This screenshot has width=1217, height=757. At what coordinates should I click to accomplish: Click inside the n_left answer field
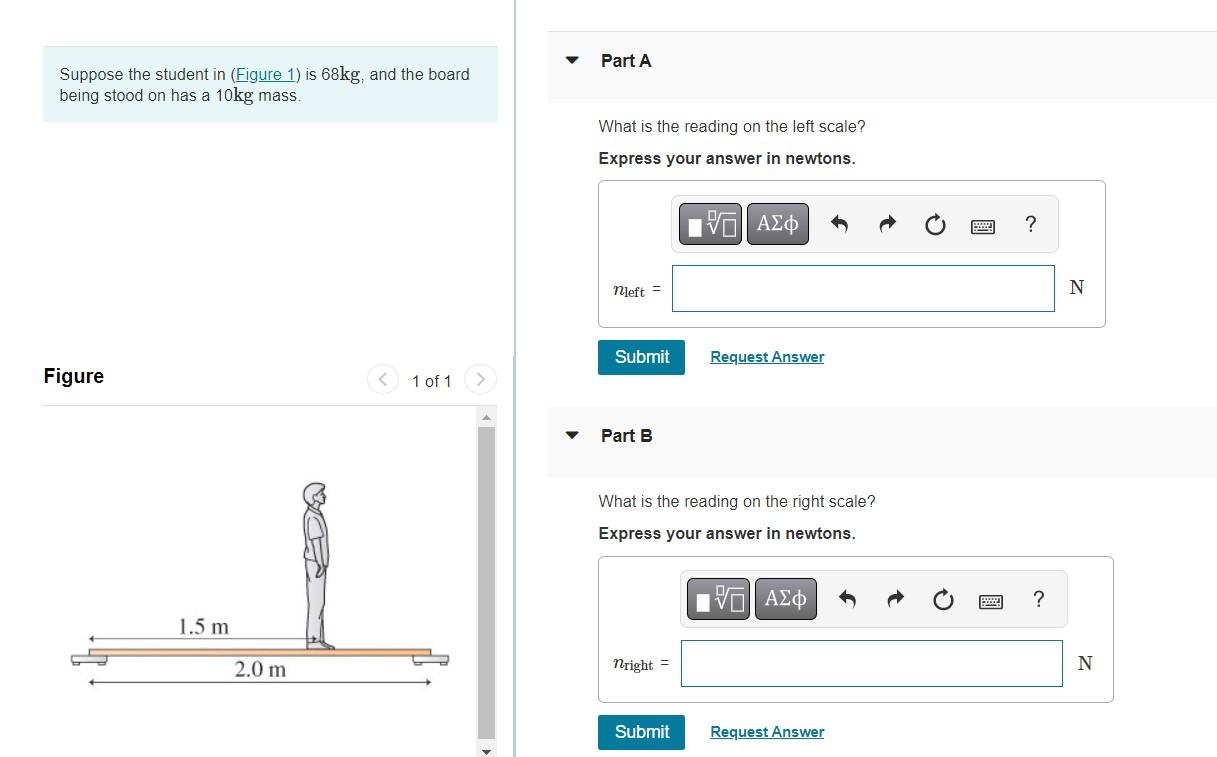862,288
